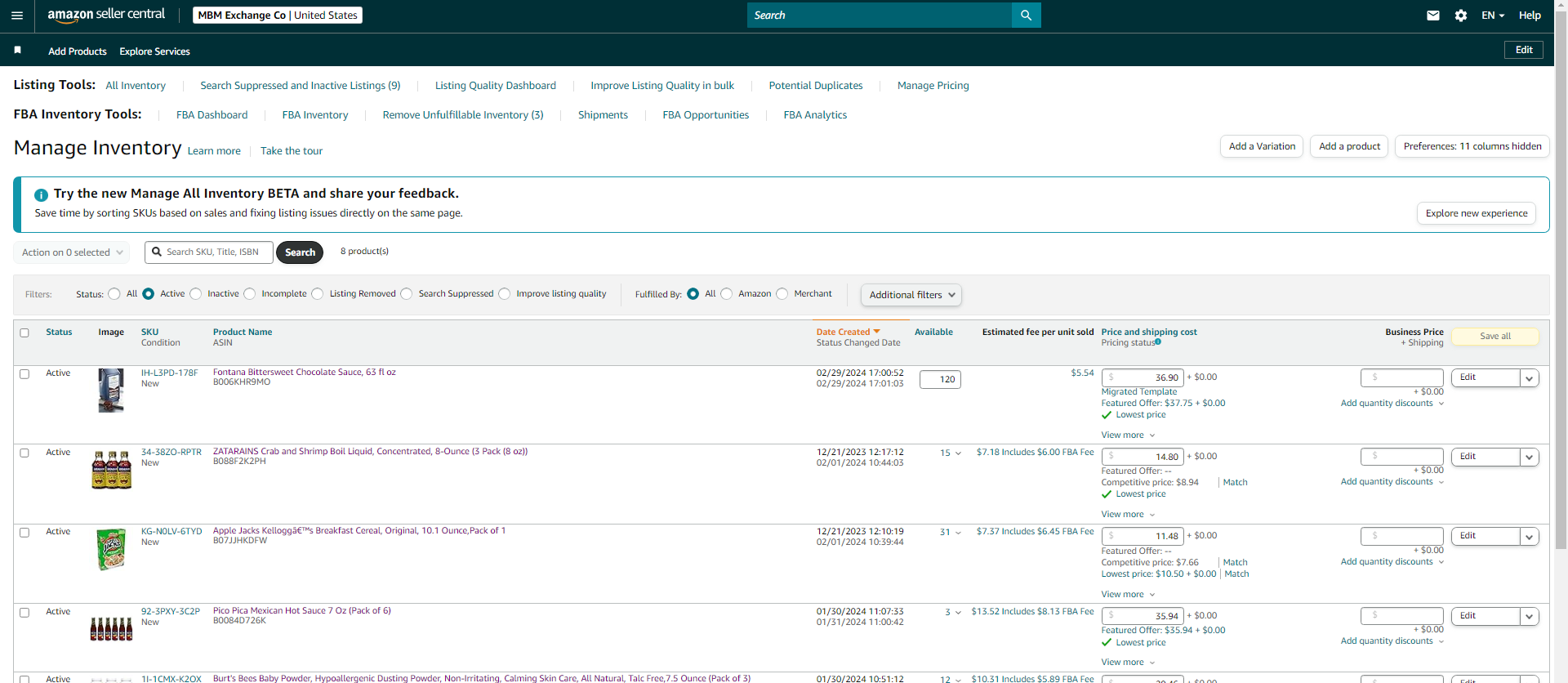Tick the select-all header checkbox
This screenshot has height=683, width=1568.
click(24, 333)
